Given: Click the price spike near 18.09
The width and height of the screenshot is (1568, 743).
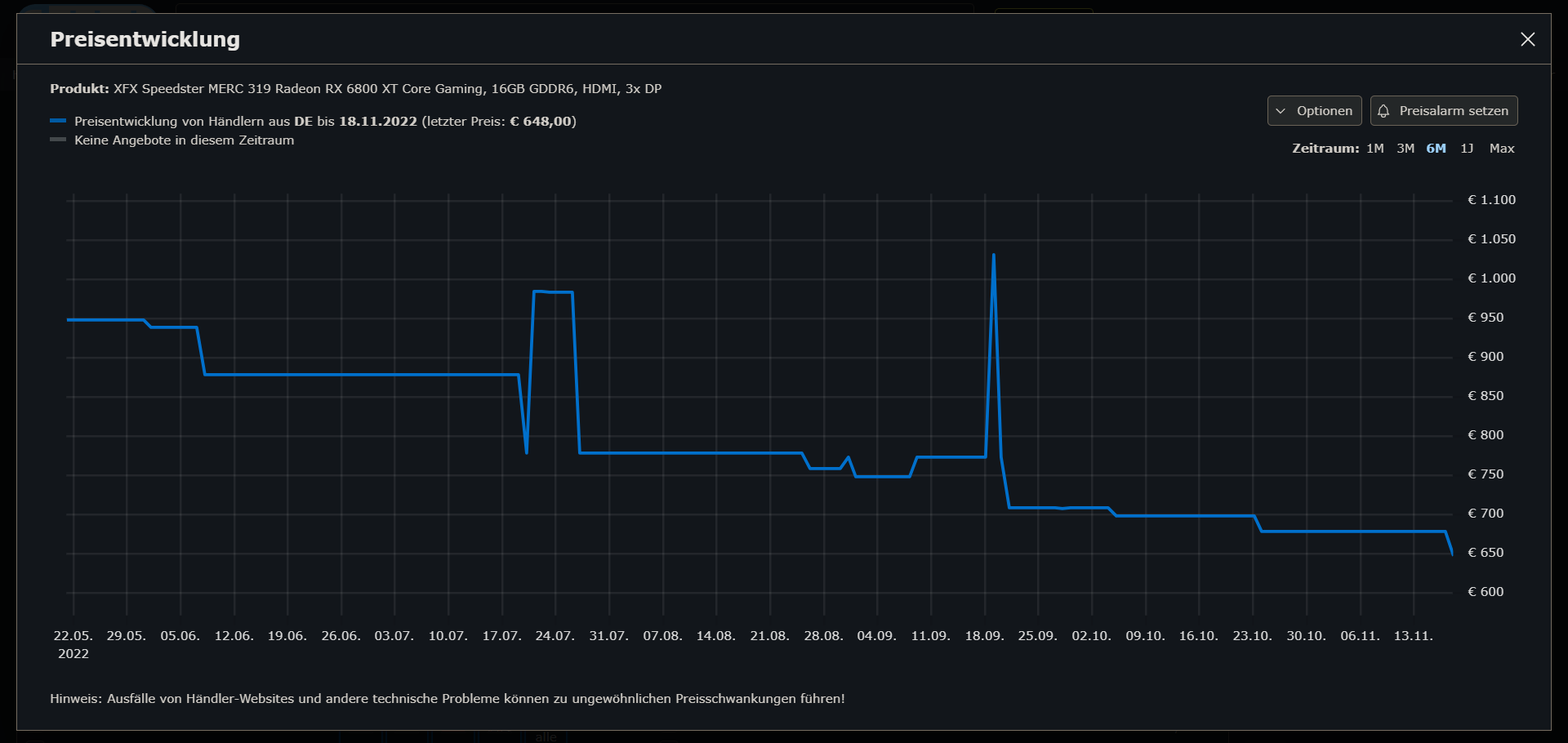Looking at the screenshot, I should (993, 256).
